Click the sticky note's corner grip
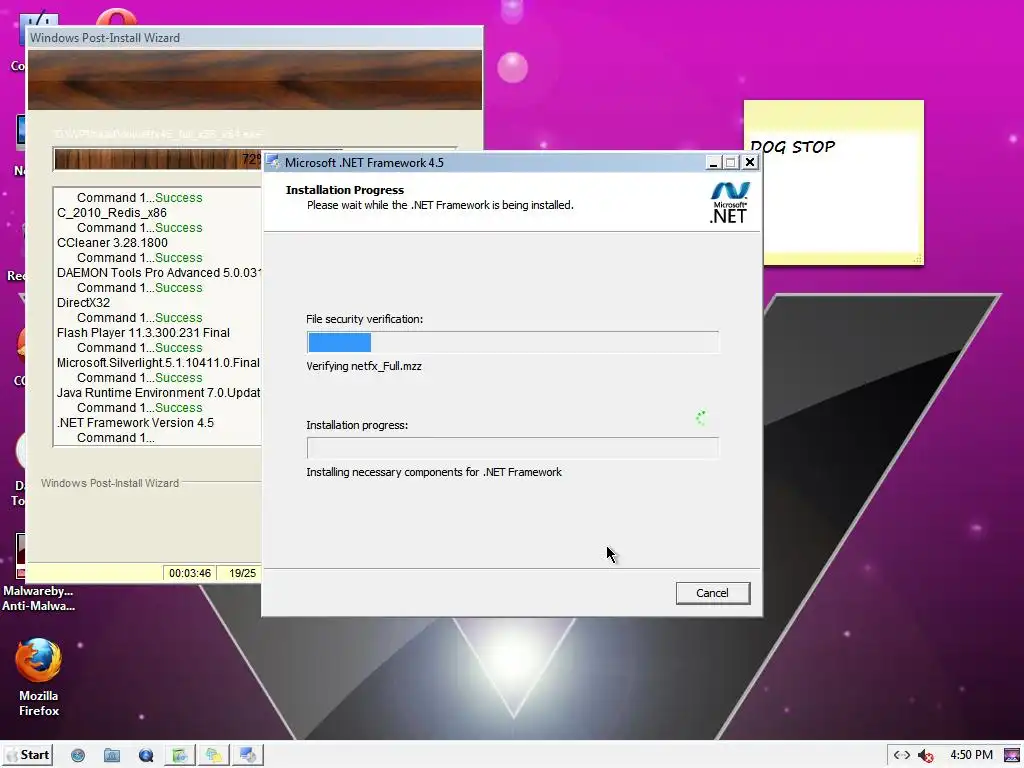1024x768 pixels. (x=917, y=259)
